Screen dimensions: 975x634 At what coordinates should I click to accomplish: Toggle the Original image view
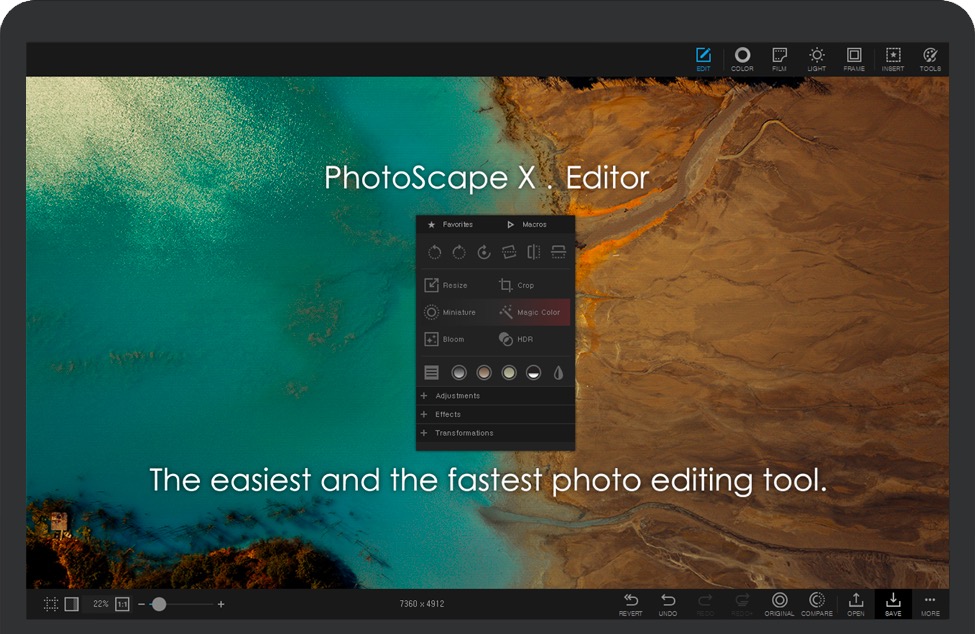pyautogui.click(x=779, y=603)
